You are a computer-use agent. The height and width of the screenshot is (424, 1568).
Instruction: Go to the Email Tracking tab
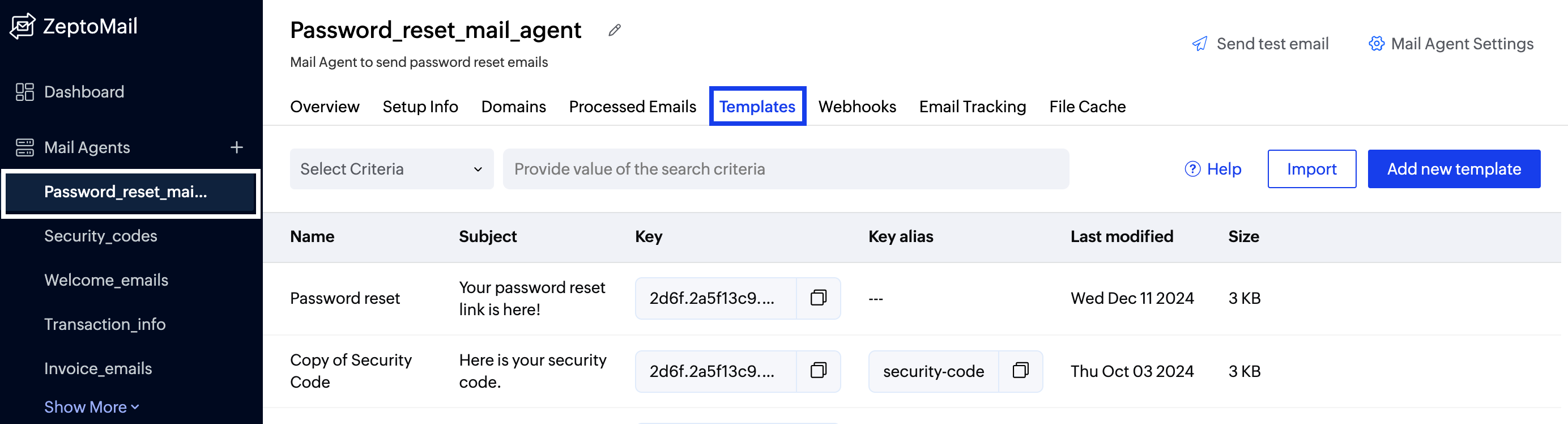pos(972,107)
